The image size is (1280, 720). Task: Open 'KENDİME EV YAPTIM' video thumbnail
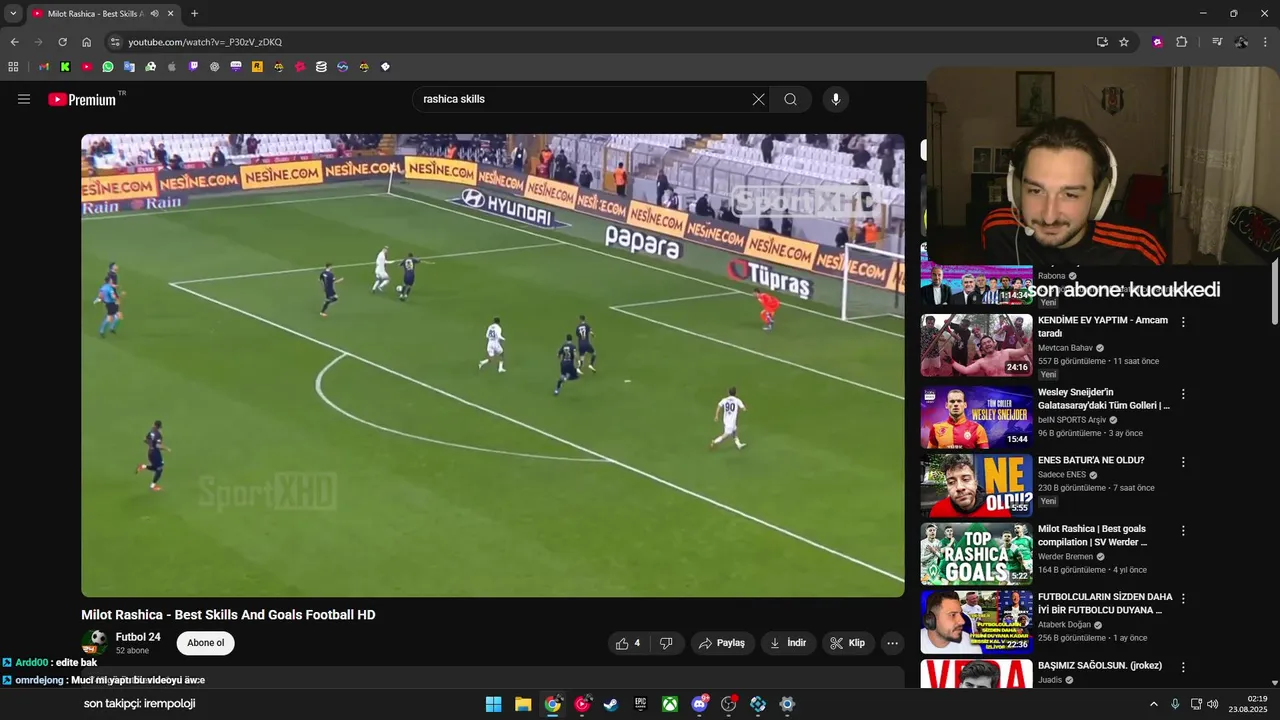click(976, 345)
